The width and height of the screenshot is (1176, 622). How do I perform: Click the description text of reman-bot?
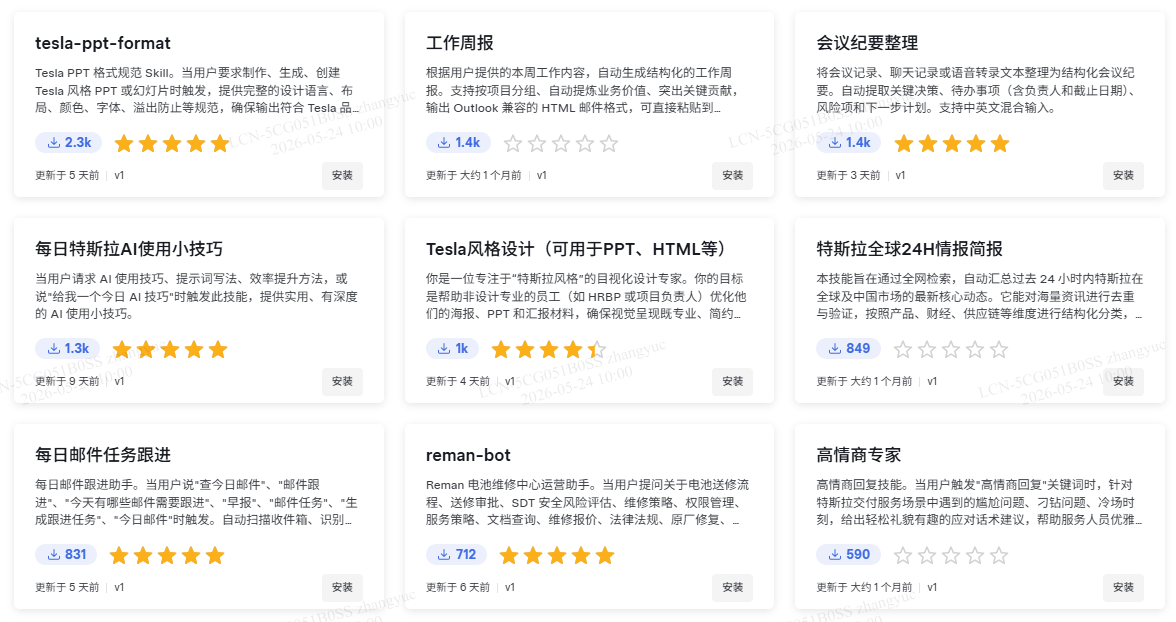[587, 502]
